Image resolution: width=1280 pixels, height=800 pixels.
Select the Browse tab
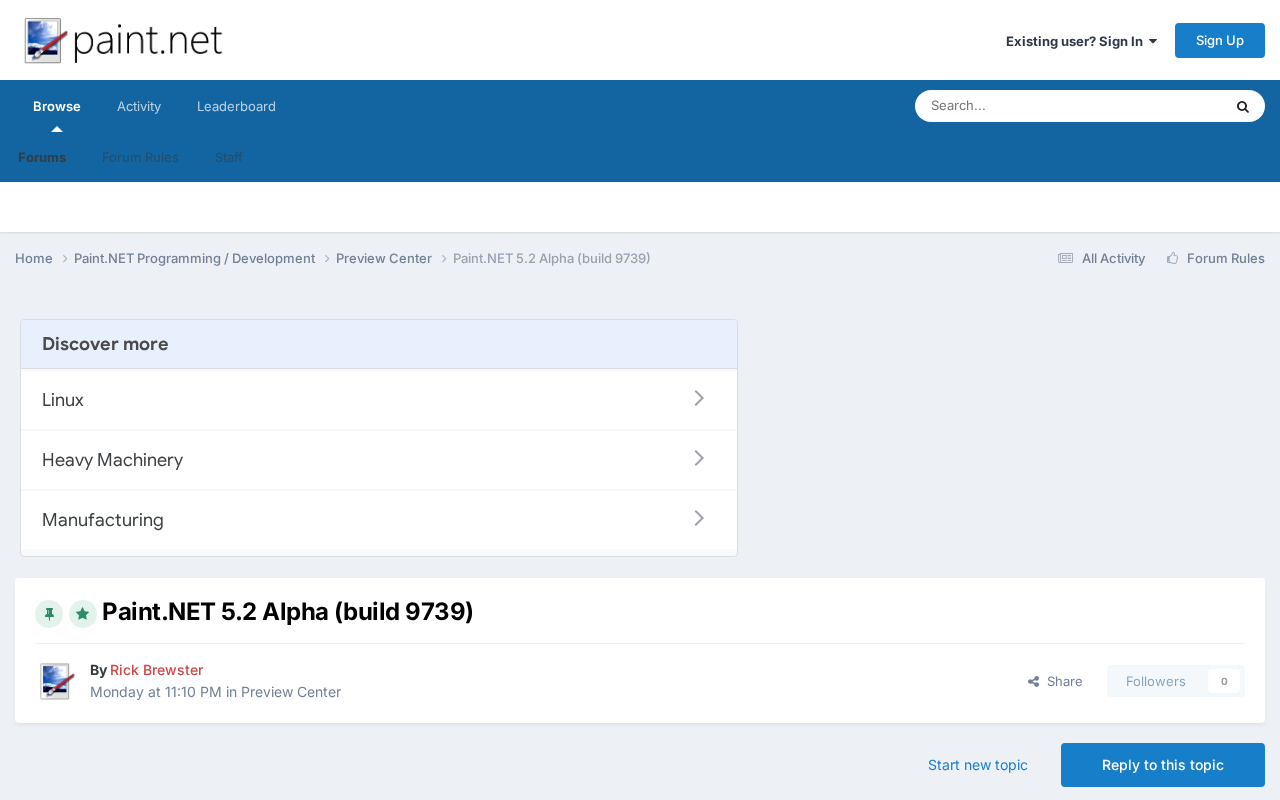click(x=57, y=106)
